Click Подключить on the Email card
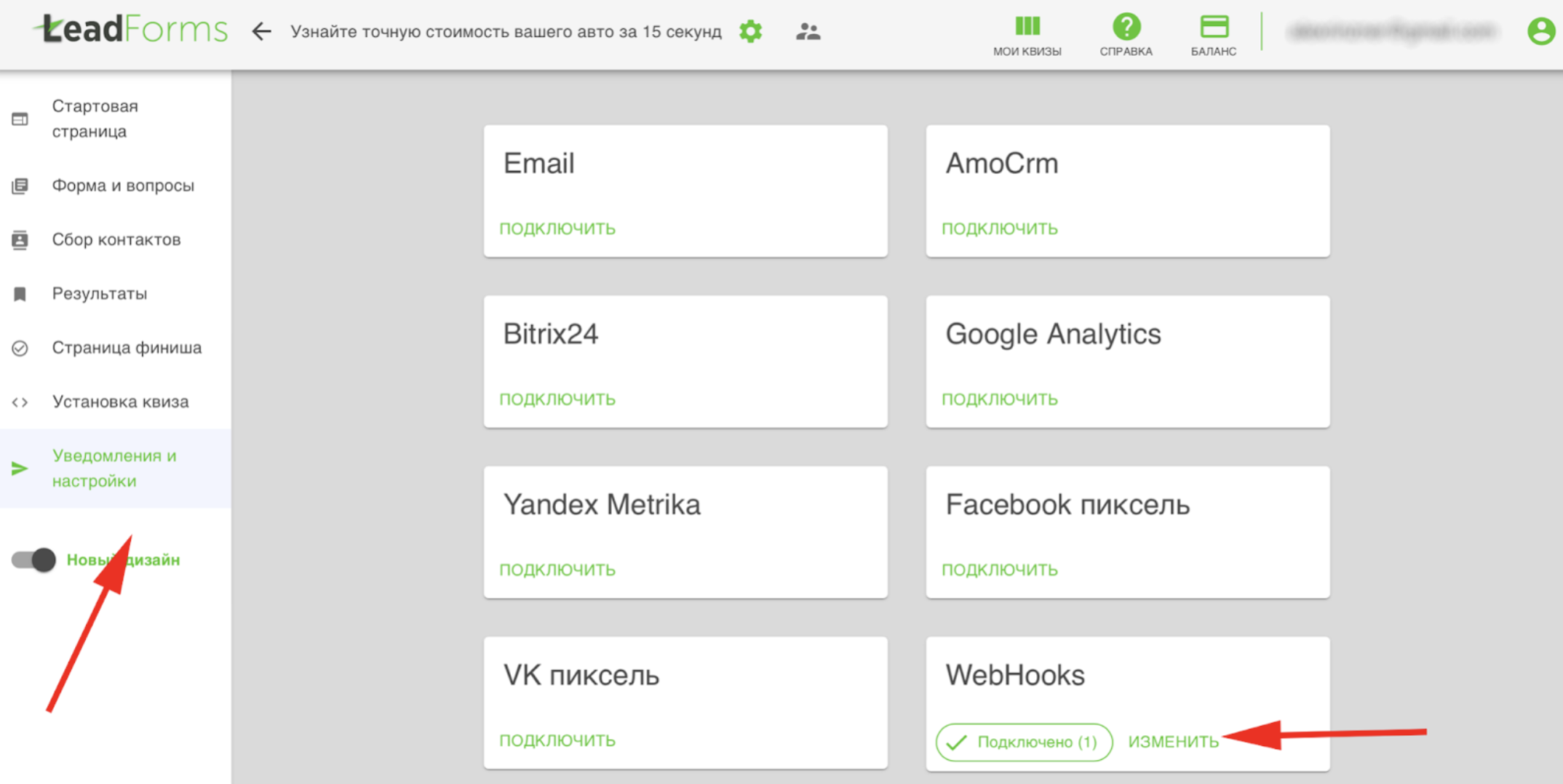The width and height of the screenshot is (1563, 784). click(x=557, y=228)
